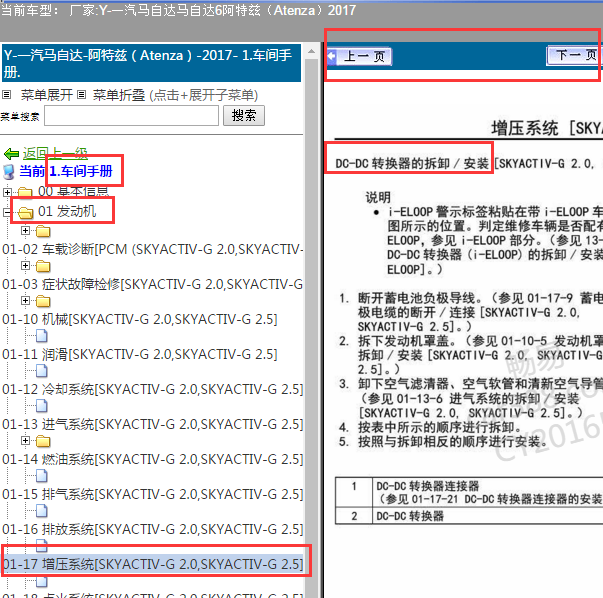Viewport: 603px width, 598px height.
Task: Click the 当前 1.车间手册 node icon
Action: (x=9, y=172)
